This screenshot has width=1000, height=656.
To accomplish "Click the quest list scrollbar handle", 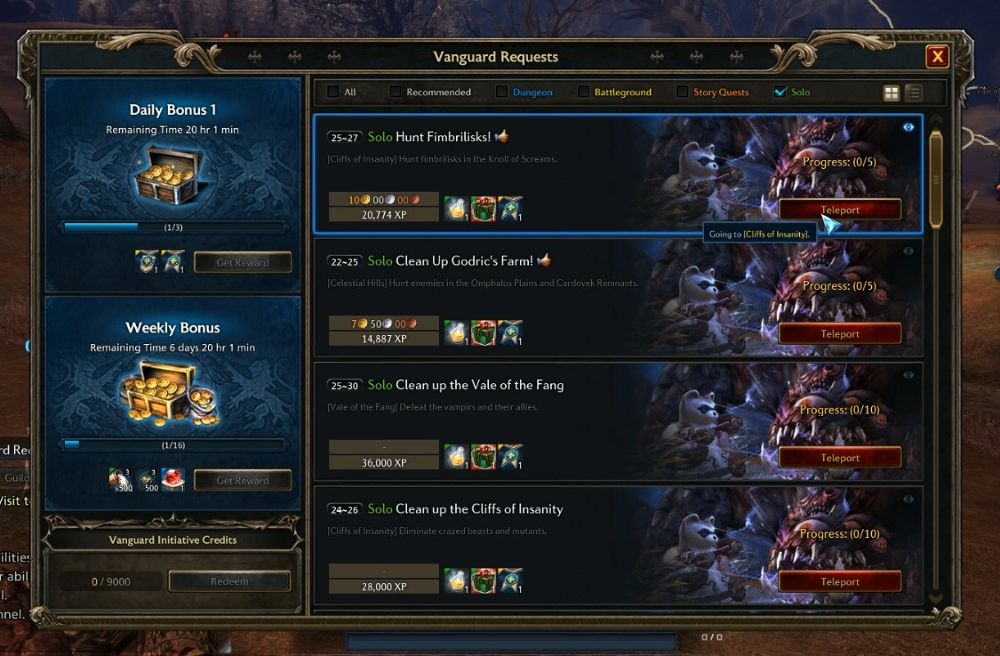I will coord(936,180).
